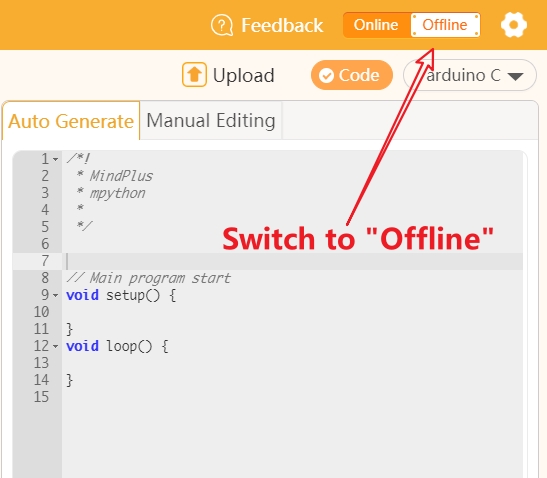The width and height of the screenshot is (547, 478).
Task: Collapse the setup function fold arrow
Action: click(x=56, y=296)
